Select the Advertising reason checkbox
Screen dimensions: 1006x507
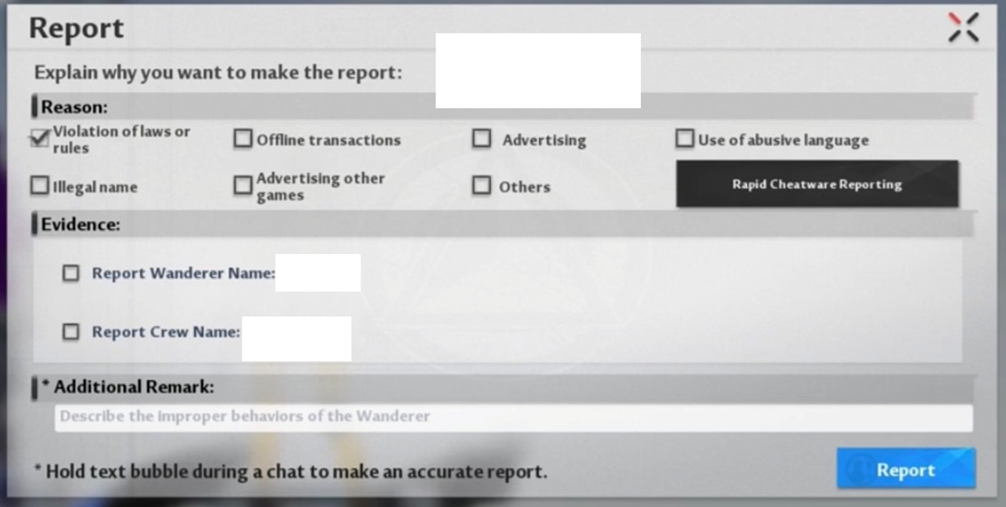pos(481,139)
